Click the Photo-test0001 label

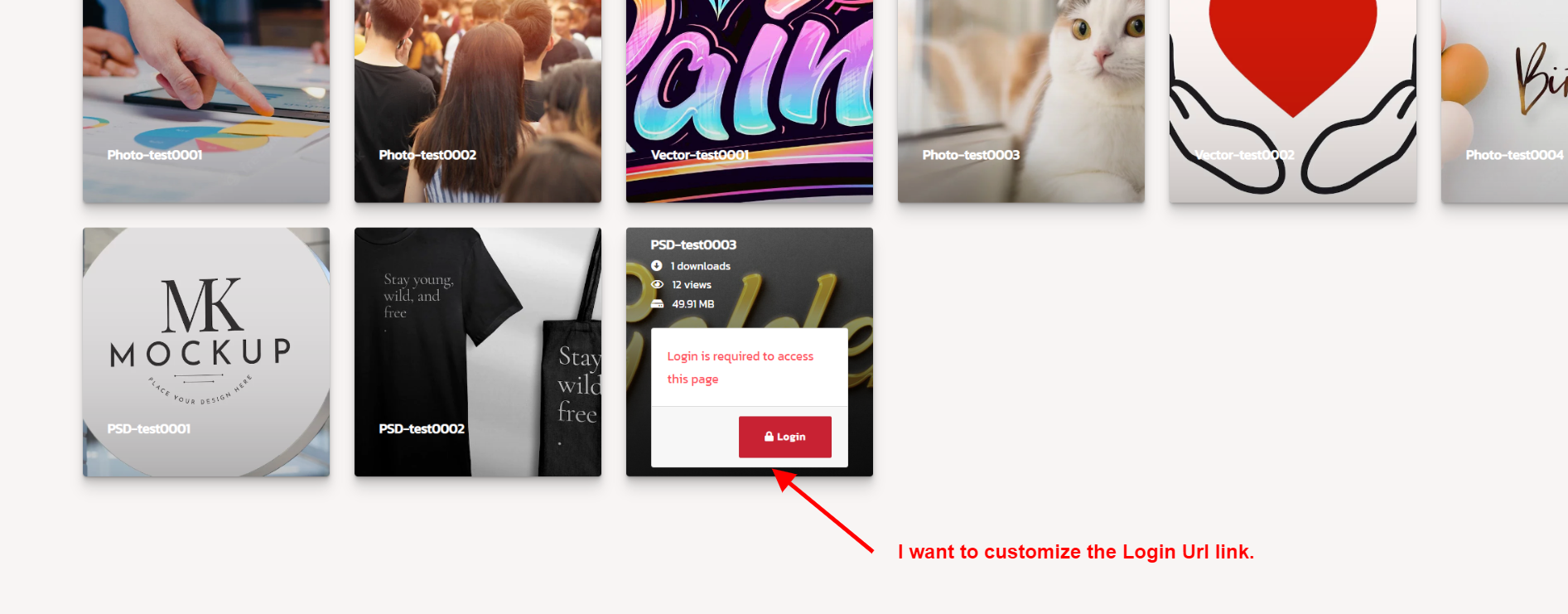point(155,155)
